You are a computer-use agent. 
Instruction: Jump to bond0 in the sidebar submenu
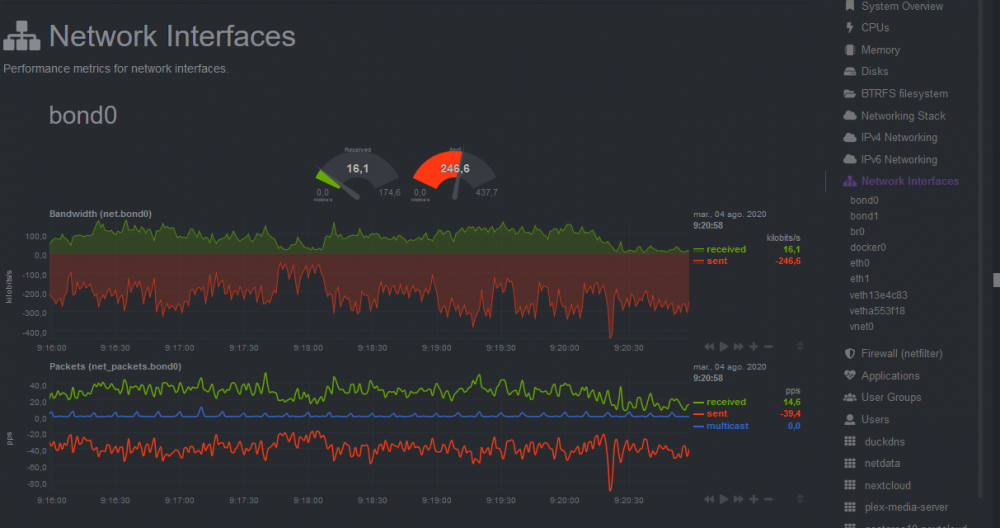[864, 200]
